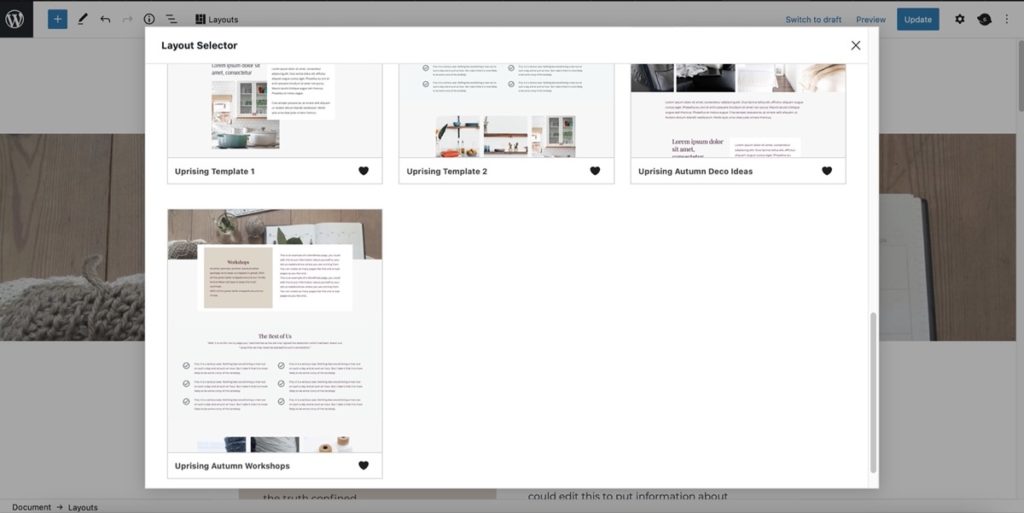Select the Uprising Autumn Deco Ideas thumbnail
The height and width of the screenshot is (513, 1024).
(738, 110)
